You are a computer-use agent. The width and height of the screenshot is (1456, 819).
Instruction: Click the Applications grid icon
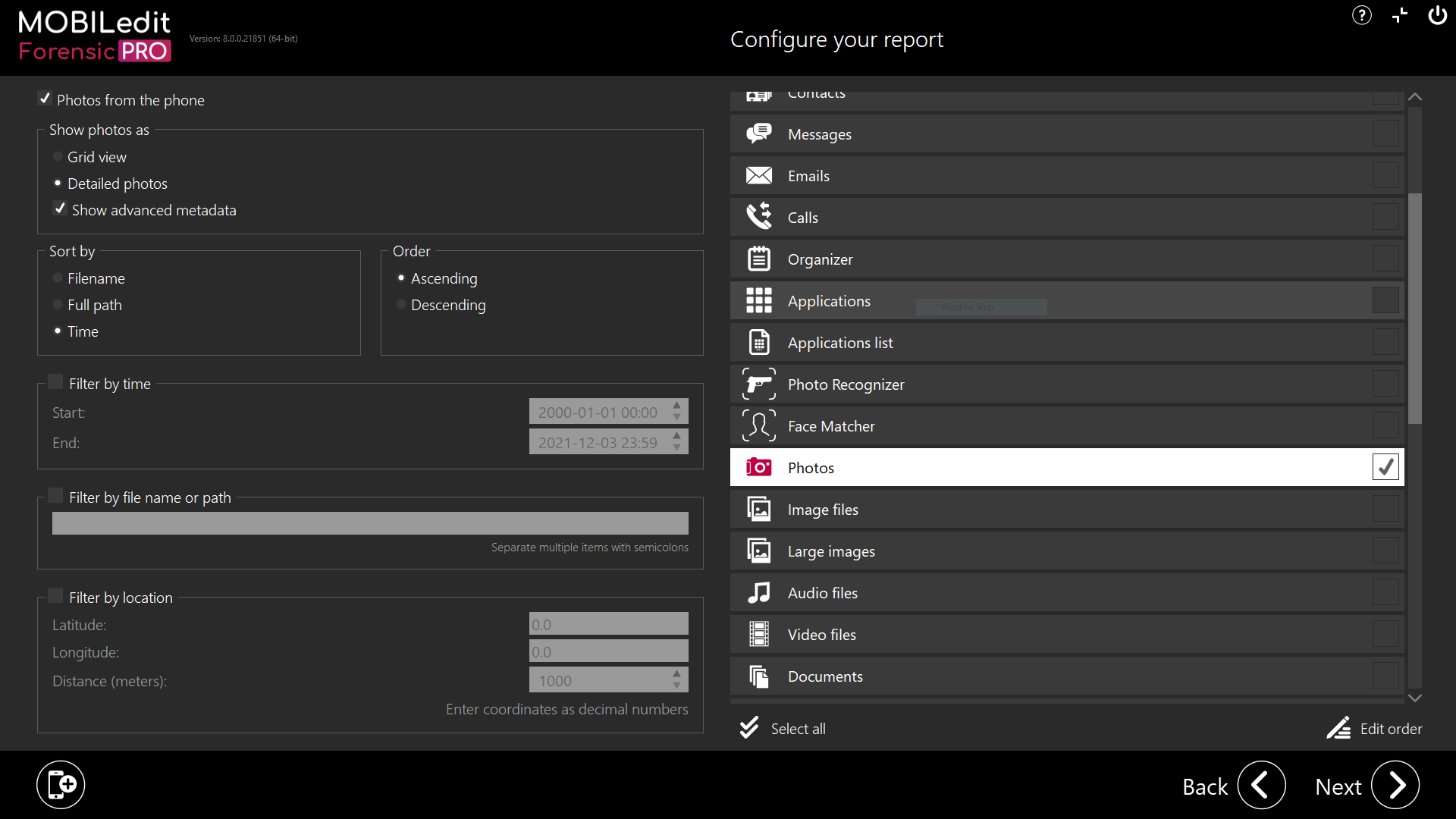758,300
